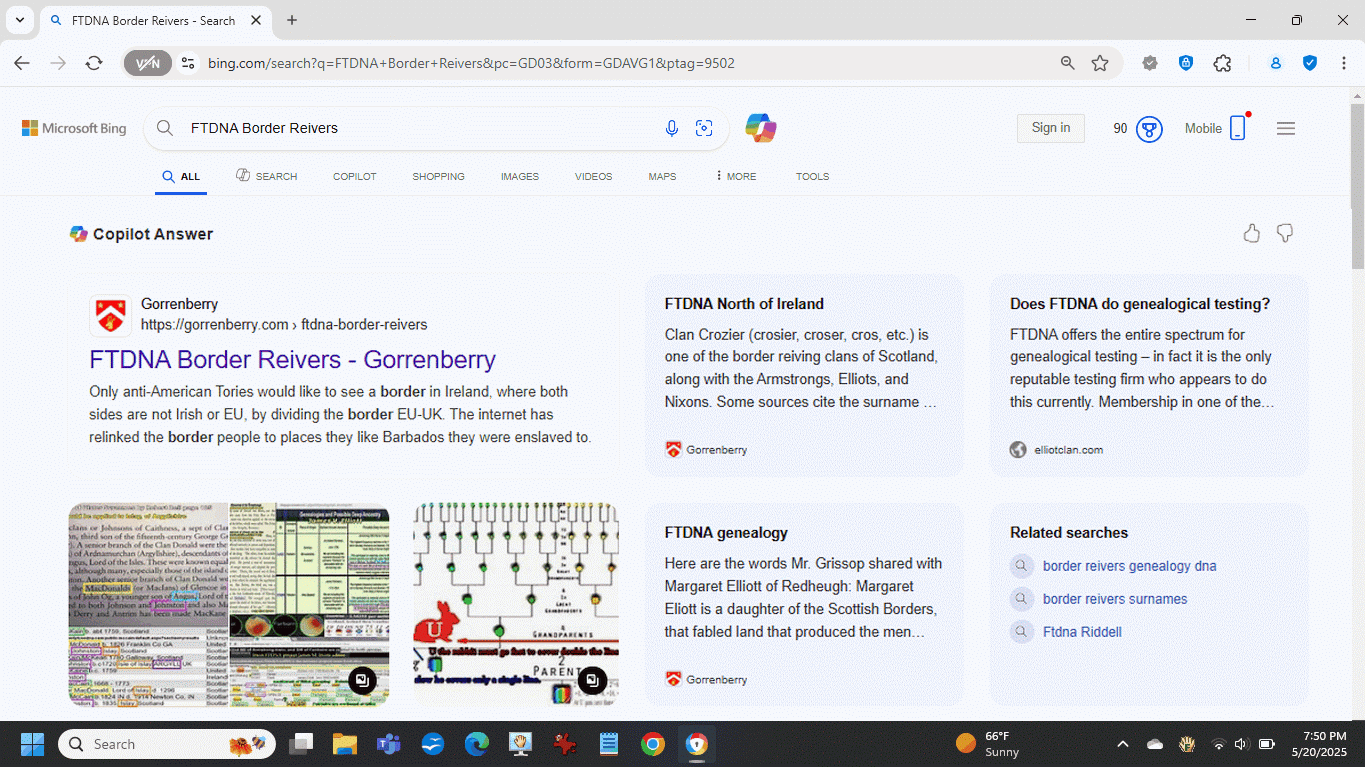
Task: Bookmark this page with star icon
Action: (1100, 63)
